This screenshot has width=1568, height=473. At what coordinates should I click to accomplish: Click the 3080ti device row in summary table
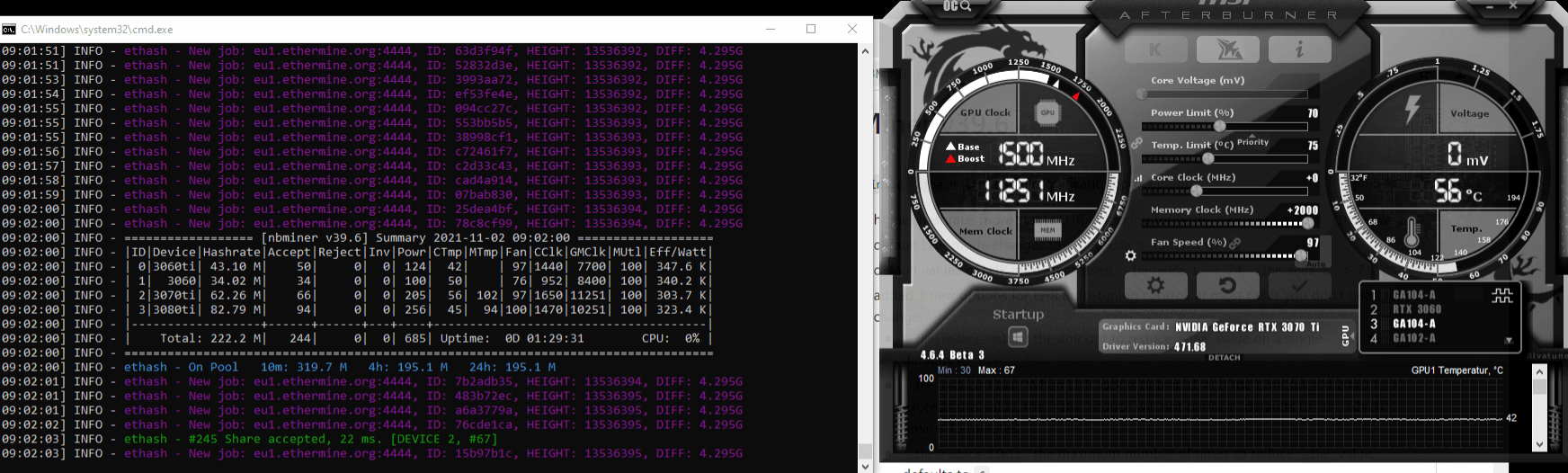419,309
